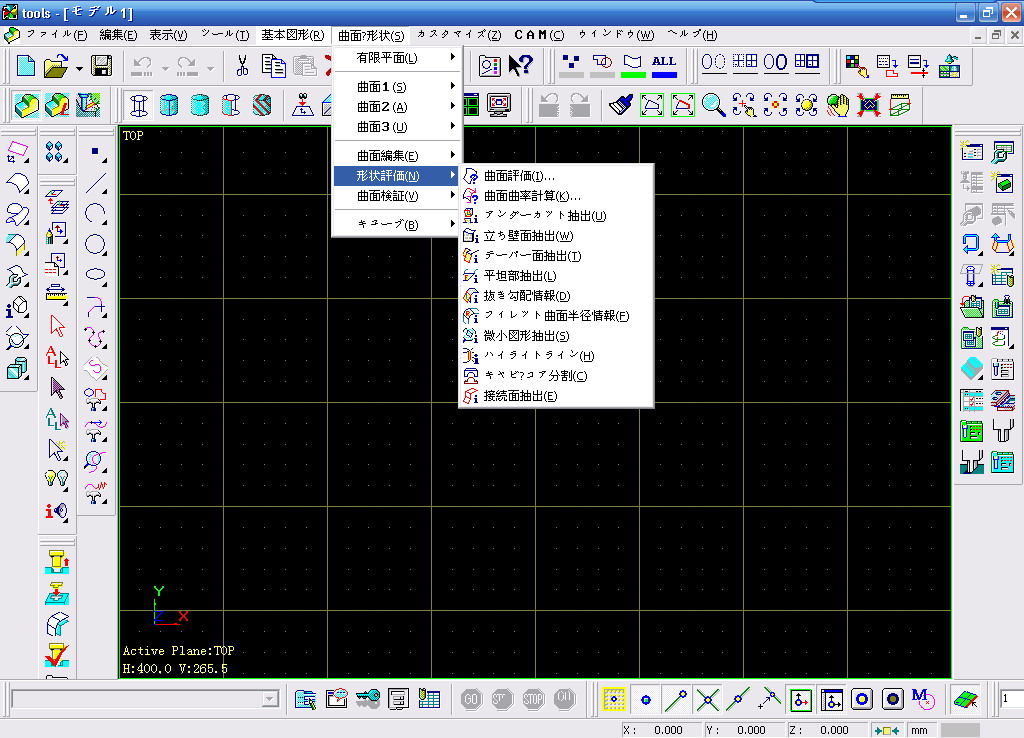Toggle the yellow grid snap button
This screenshot has width=1024, height=738.
point(614,699)
